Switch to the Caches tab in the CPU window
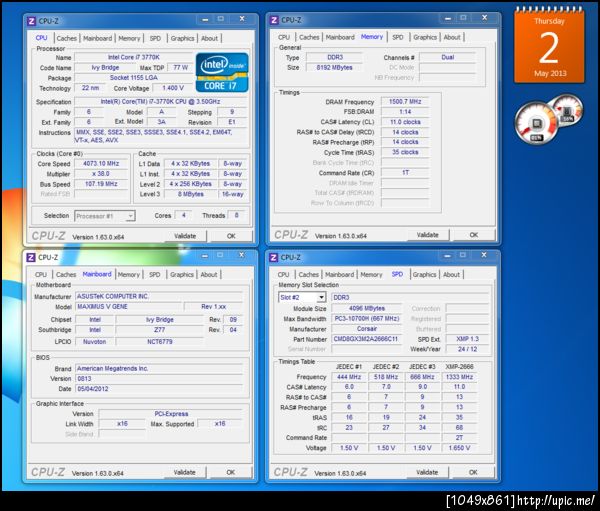The image size is (600, 511). pyautogui.click(x=67, y=38)
